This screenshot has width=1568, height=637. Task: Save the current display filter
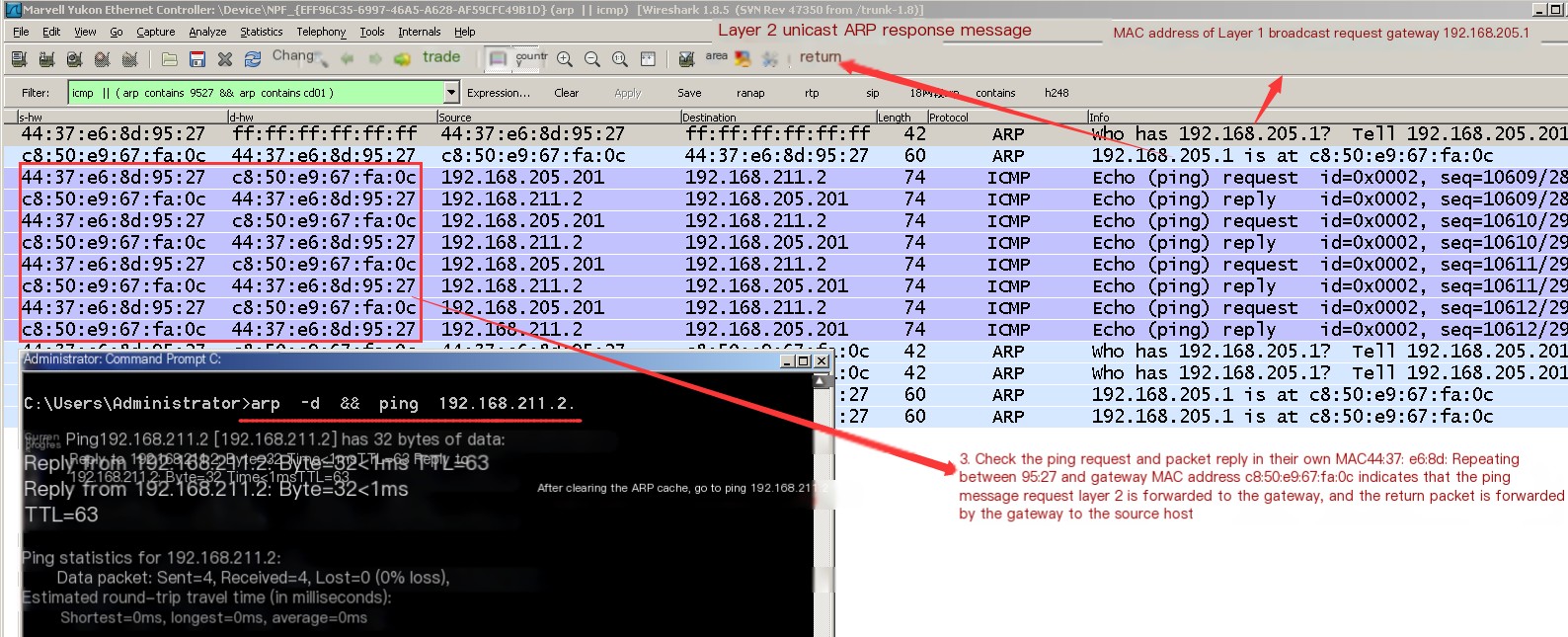click(x=689, y=93)
